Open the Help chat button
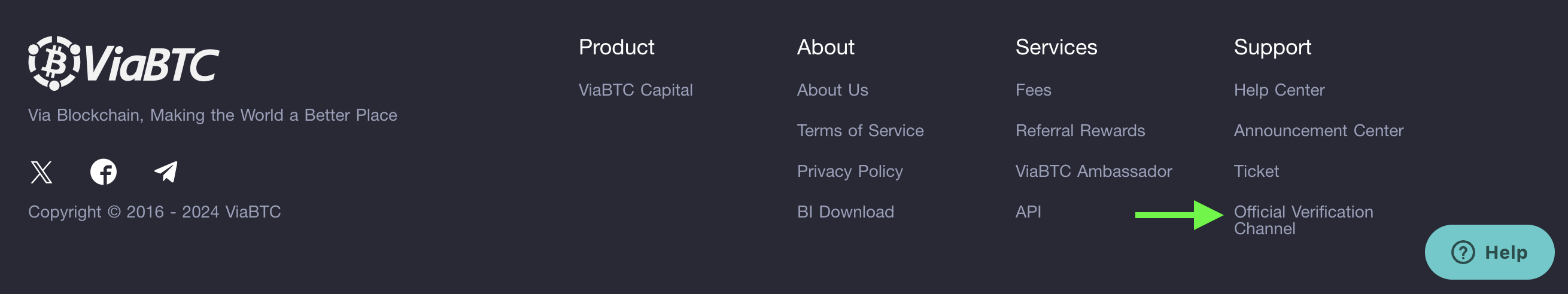1568x294 pixels. click(x=1490, y=252)
